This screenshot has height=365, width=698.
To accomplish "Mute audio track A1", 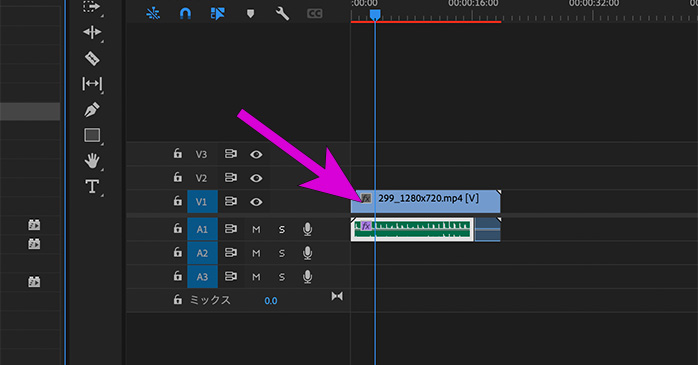I will (x=256, y=230).
